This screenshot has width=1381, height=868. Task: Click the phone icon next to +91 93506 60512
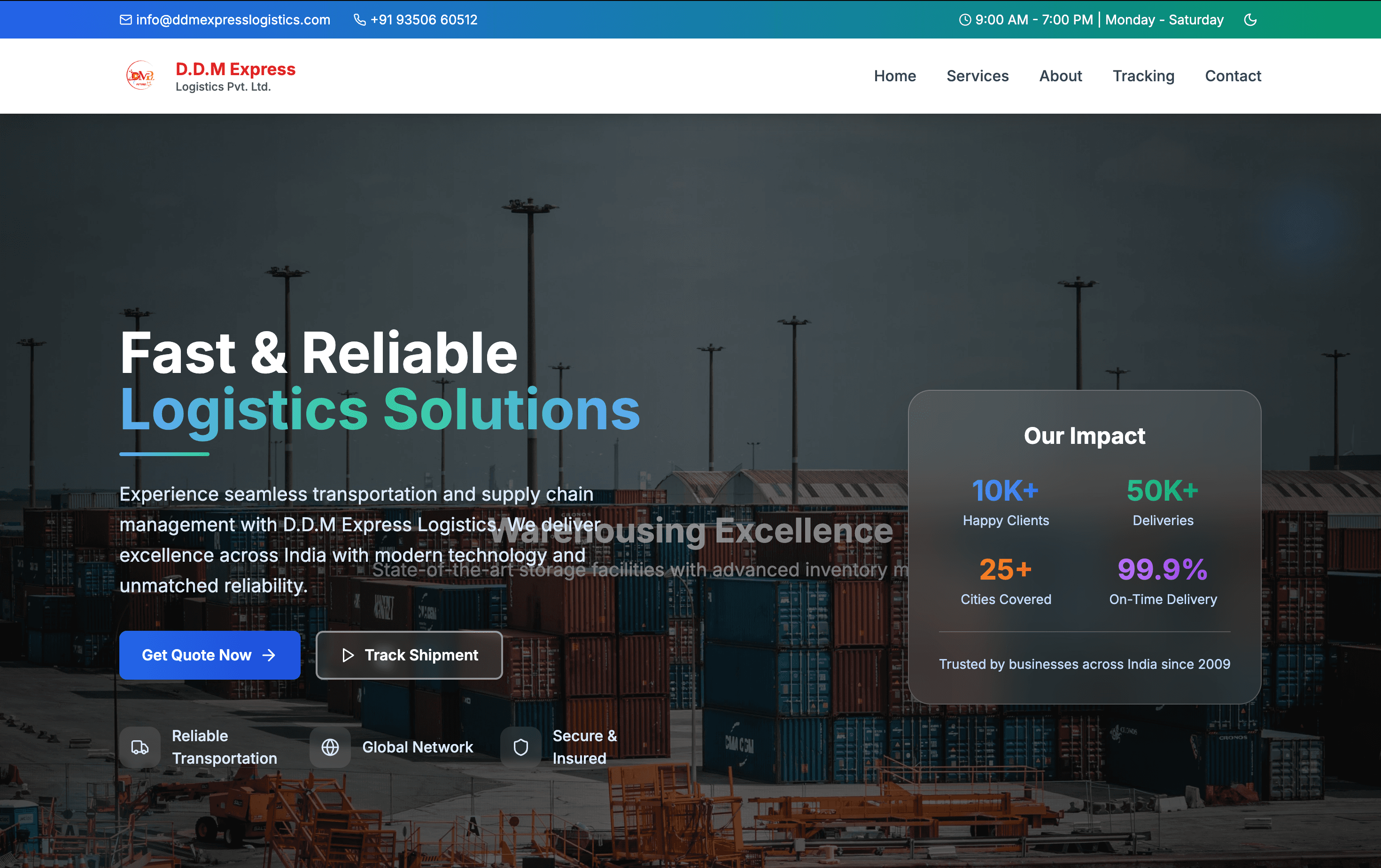point(360,20)
